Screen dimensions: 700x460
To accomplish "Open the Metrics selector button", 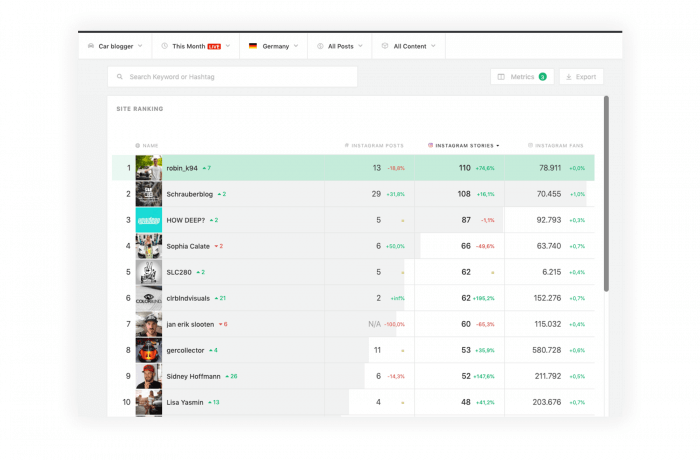I will (522, 77).
